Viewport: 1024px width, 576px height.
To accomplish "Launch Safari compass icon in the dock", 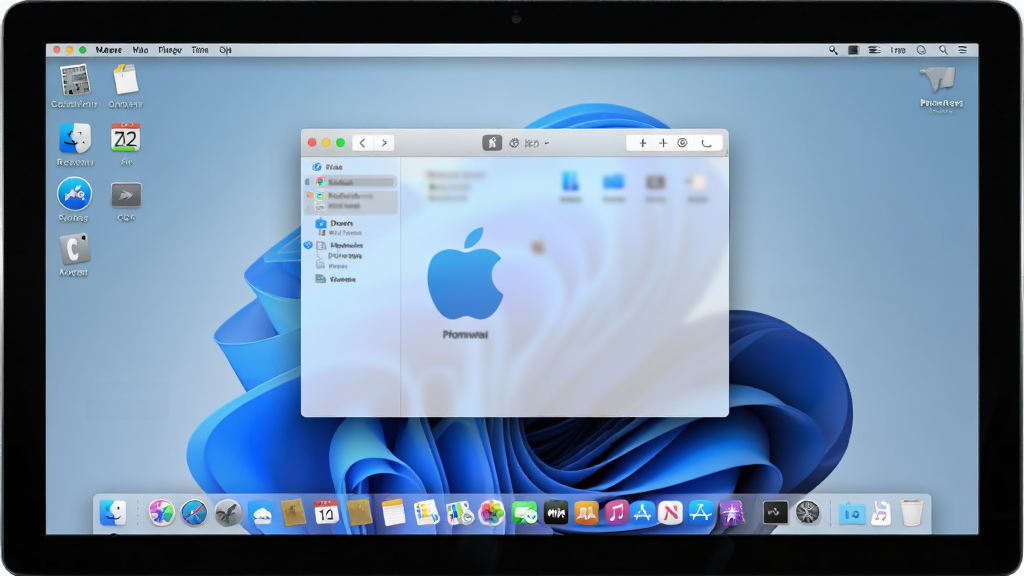I will [194, 513].
